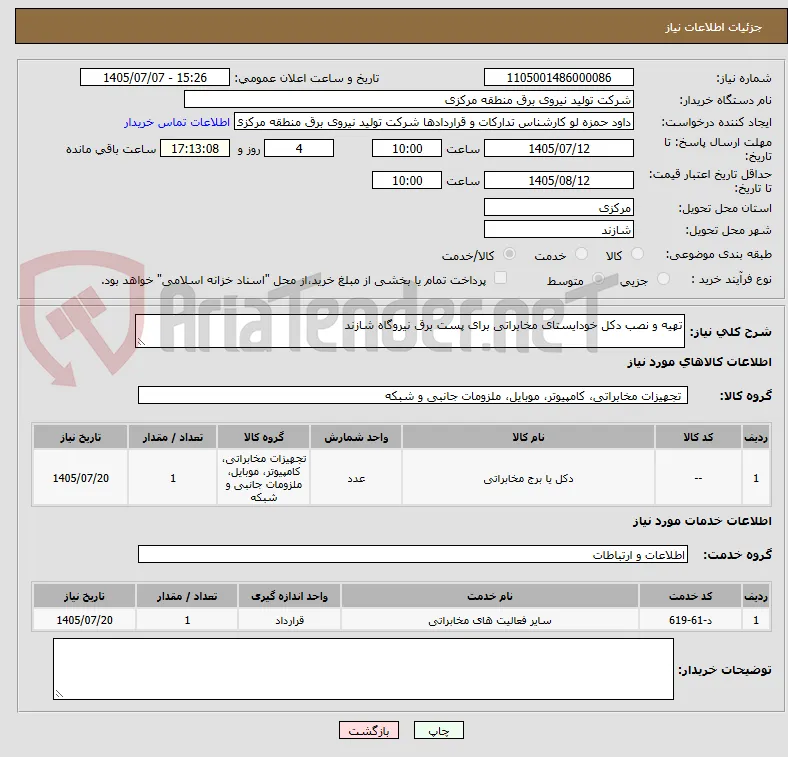Select the جزیی purchase type radio
This screenshot has width=788, height=757.
(x=663, y=278)
